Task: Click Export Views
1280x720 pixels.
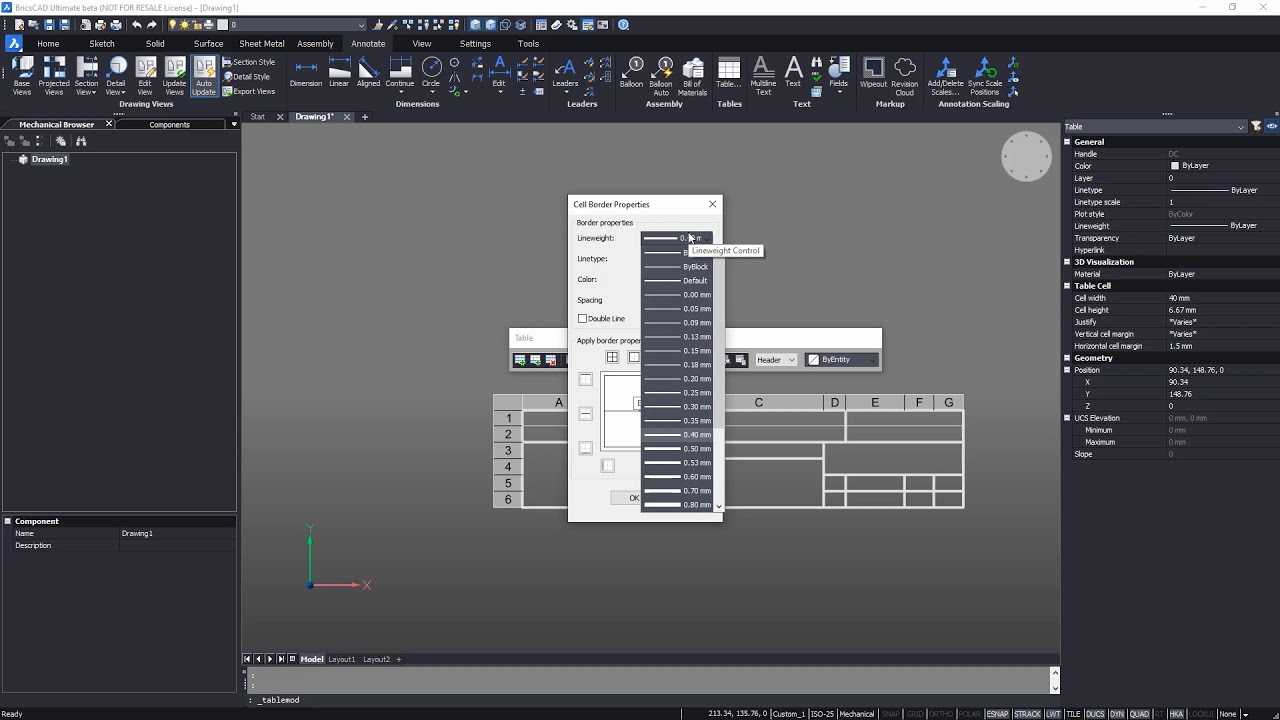Action: coord(249,91)
